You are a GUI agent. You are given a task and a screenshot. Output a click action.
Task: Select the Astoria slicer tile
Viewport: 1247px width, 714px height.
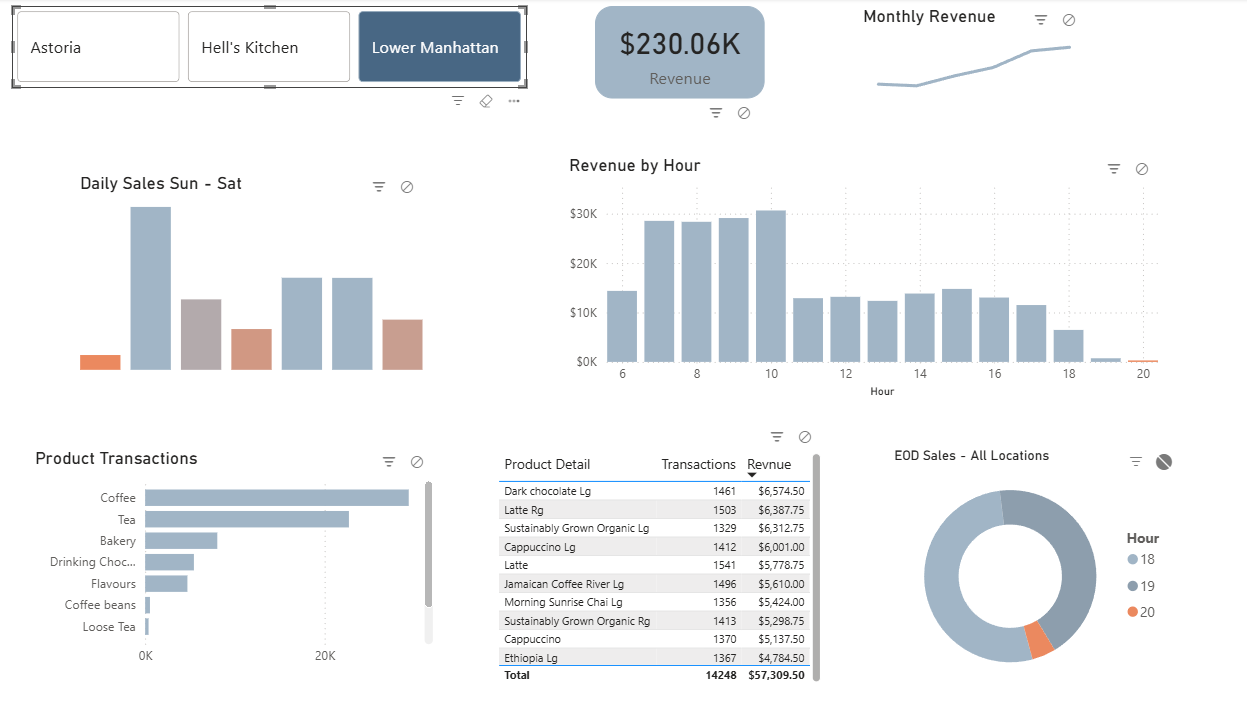point(97,47)
